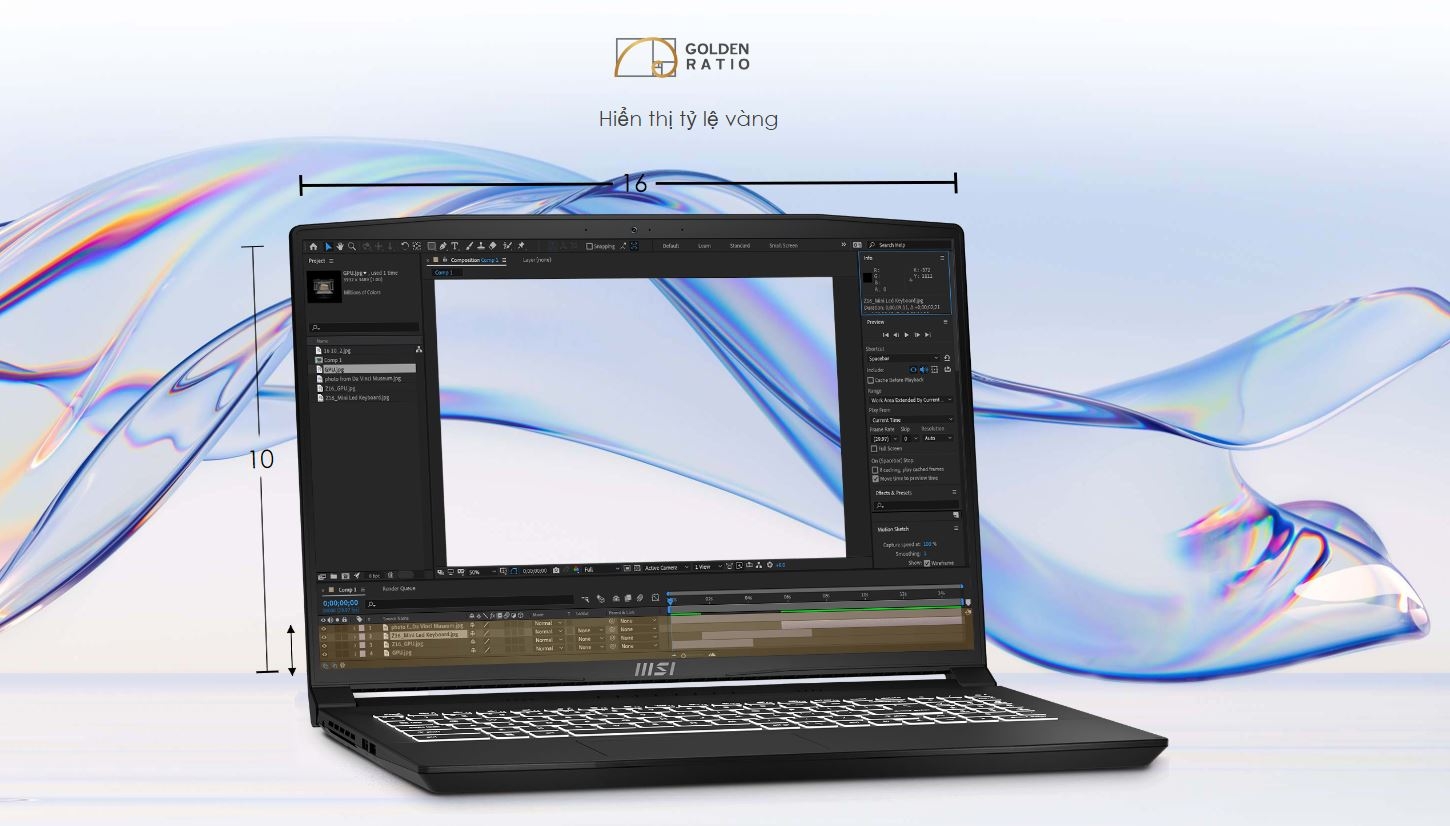Switch to the Small Screen workspace
The image size is (1450, 826).
click(x=784, y=245)
